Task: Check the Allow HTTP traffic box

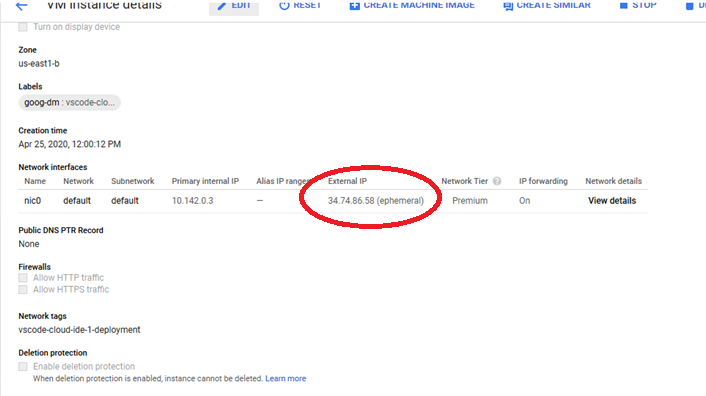Action: tap(23, 278)
